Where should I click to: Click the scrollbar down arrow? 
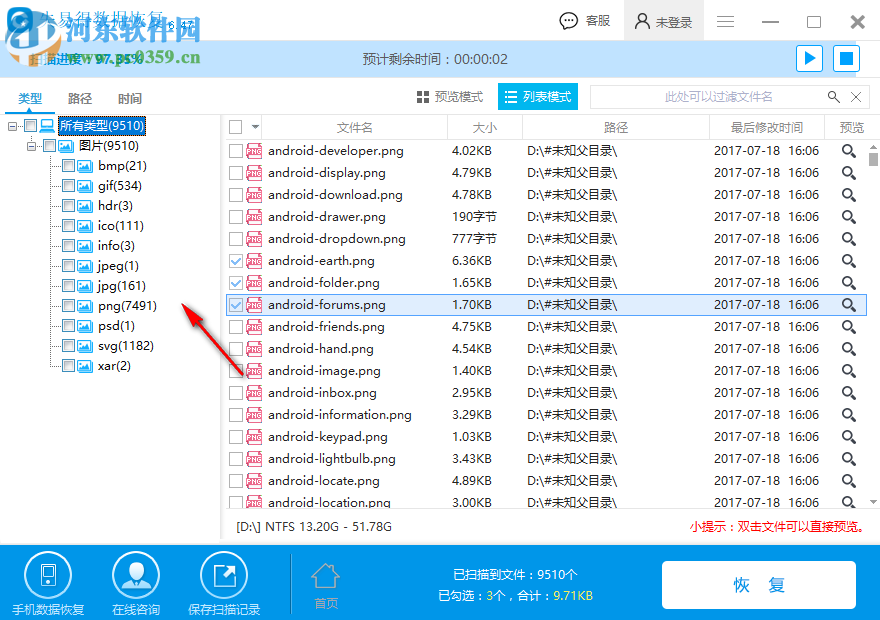pyautogui.click(x=873, y=502)
